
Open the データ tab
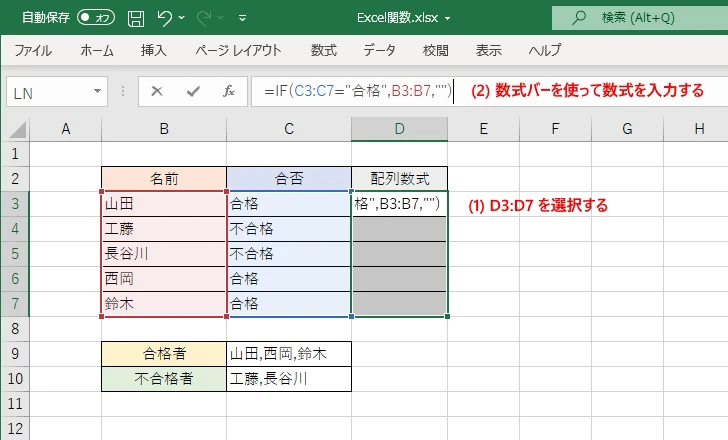pyautogui.click(x=379, y=50)
